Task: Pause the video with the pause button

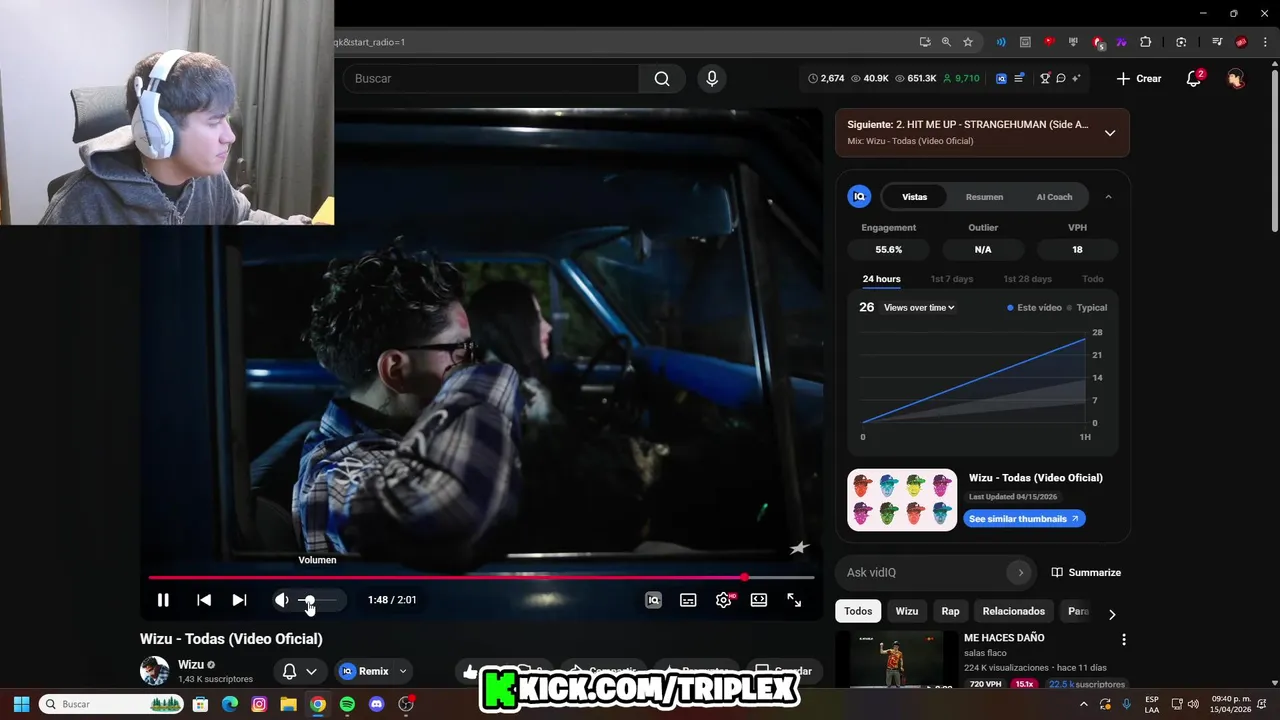Action: (163, 600)
